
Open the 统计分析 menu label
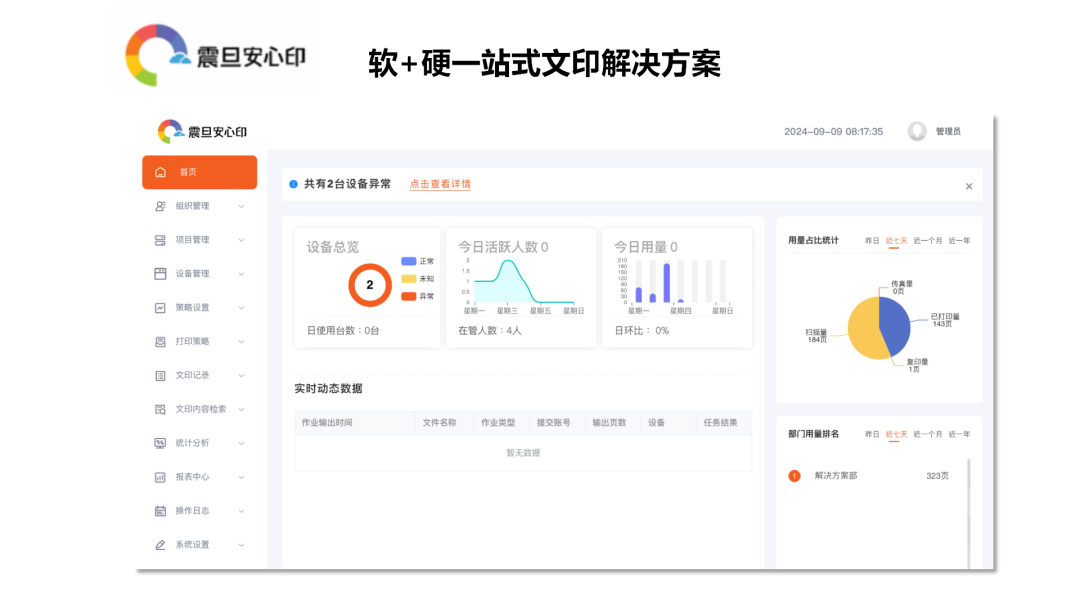(192, 443)
